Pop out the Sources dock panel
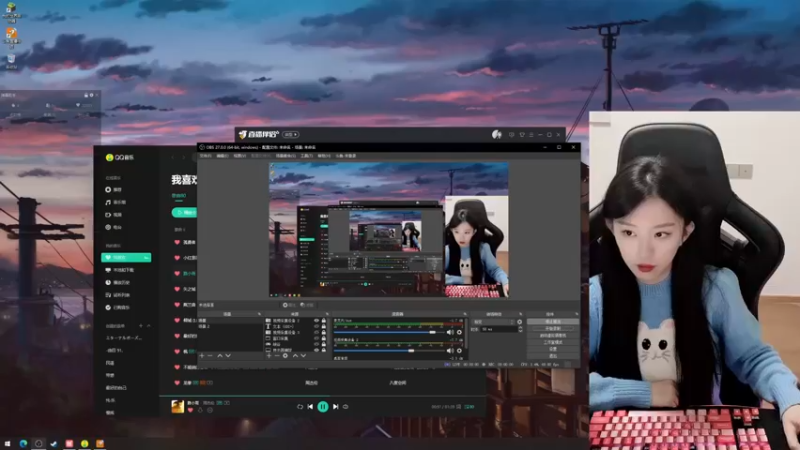Image resolution: width=800 pixels, height=450 pixels. click(327, 314)
